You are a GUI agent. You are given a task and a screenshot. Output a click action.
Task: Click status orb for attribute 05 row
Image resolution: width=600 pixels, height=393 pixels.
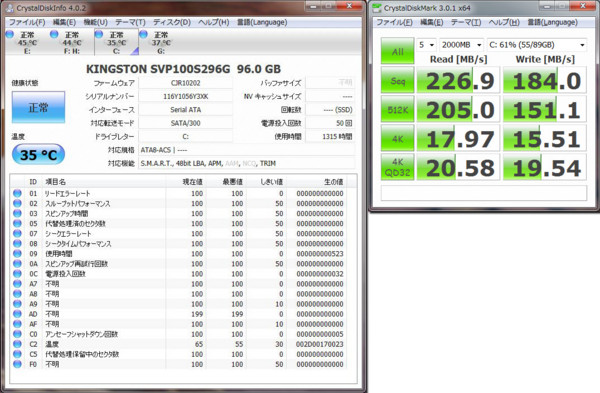17,223
